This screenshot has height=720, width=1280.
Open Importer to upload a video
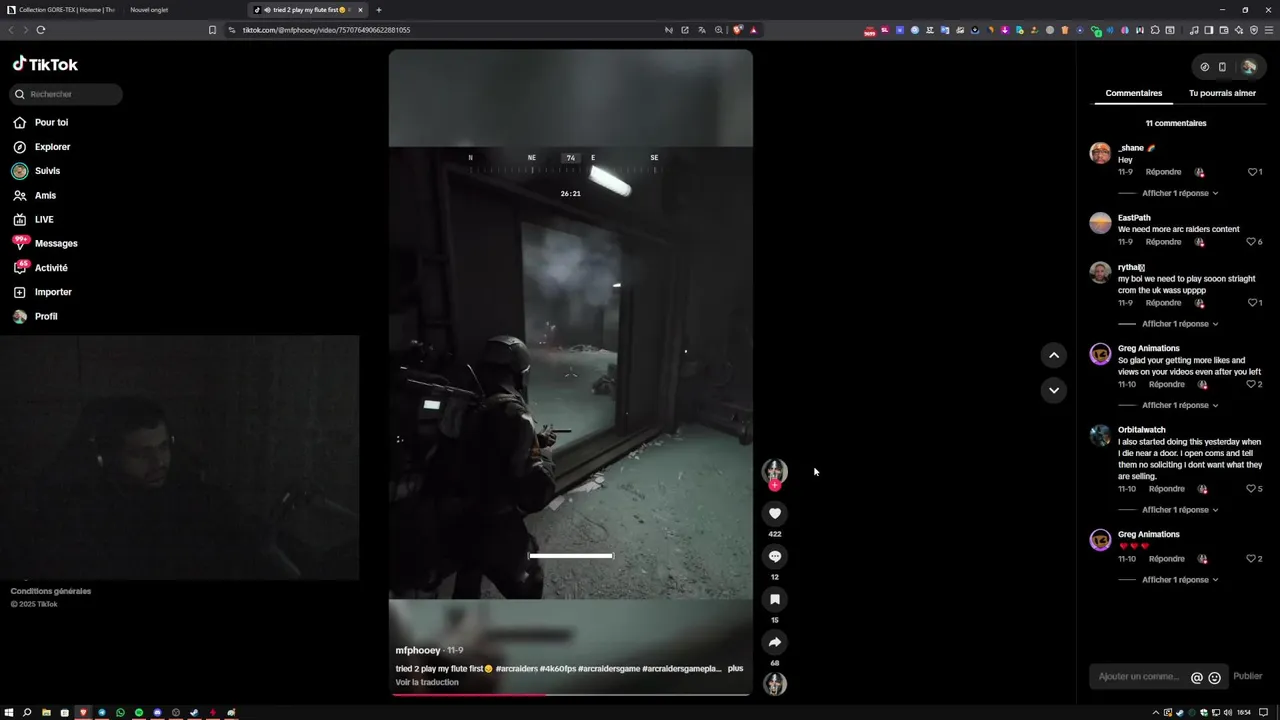[x=42, y=292]
